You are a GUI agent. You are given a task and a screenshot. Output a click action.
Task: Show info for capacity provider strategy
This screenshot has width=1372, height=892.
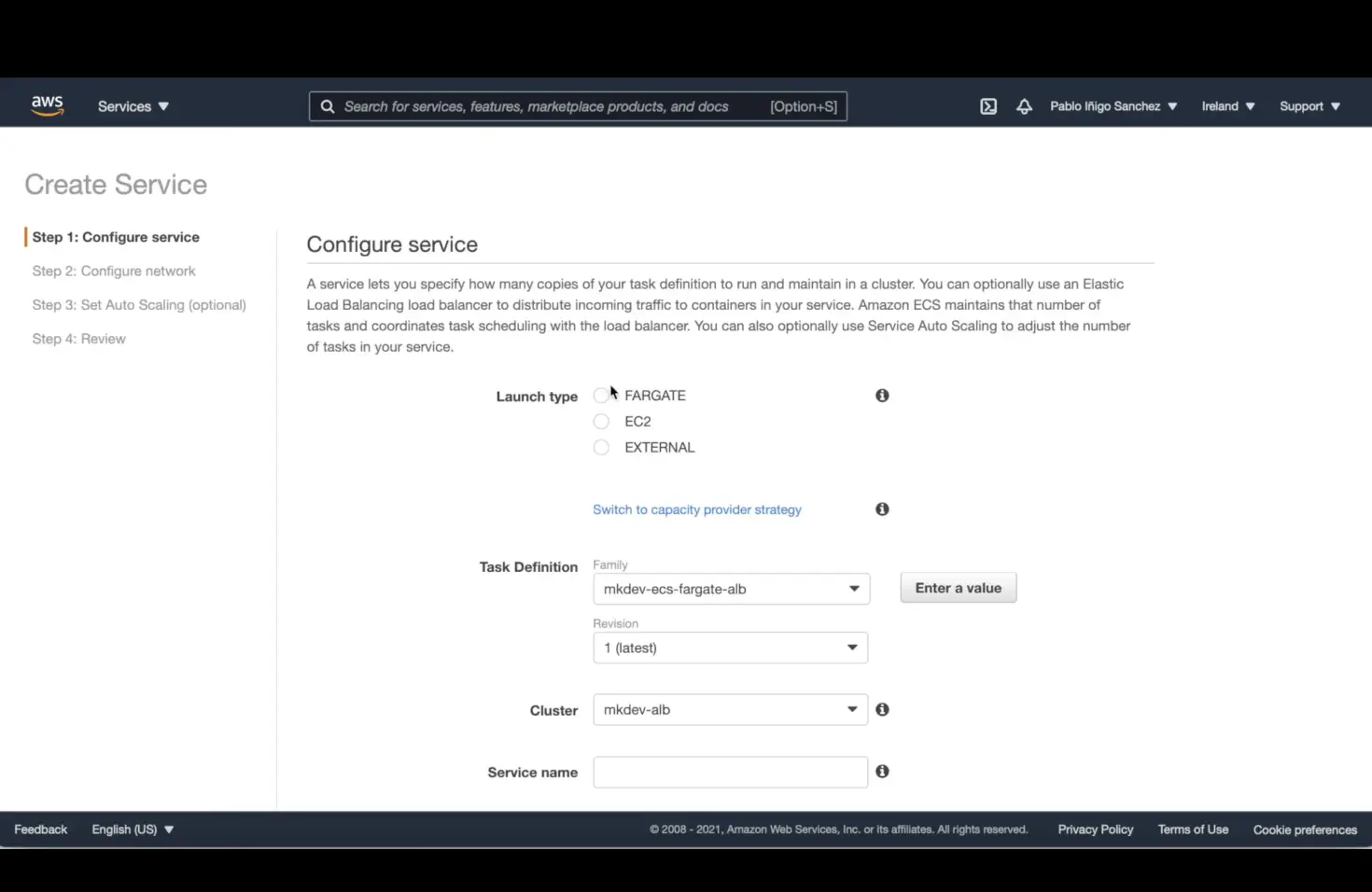[882, 509]
